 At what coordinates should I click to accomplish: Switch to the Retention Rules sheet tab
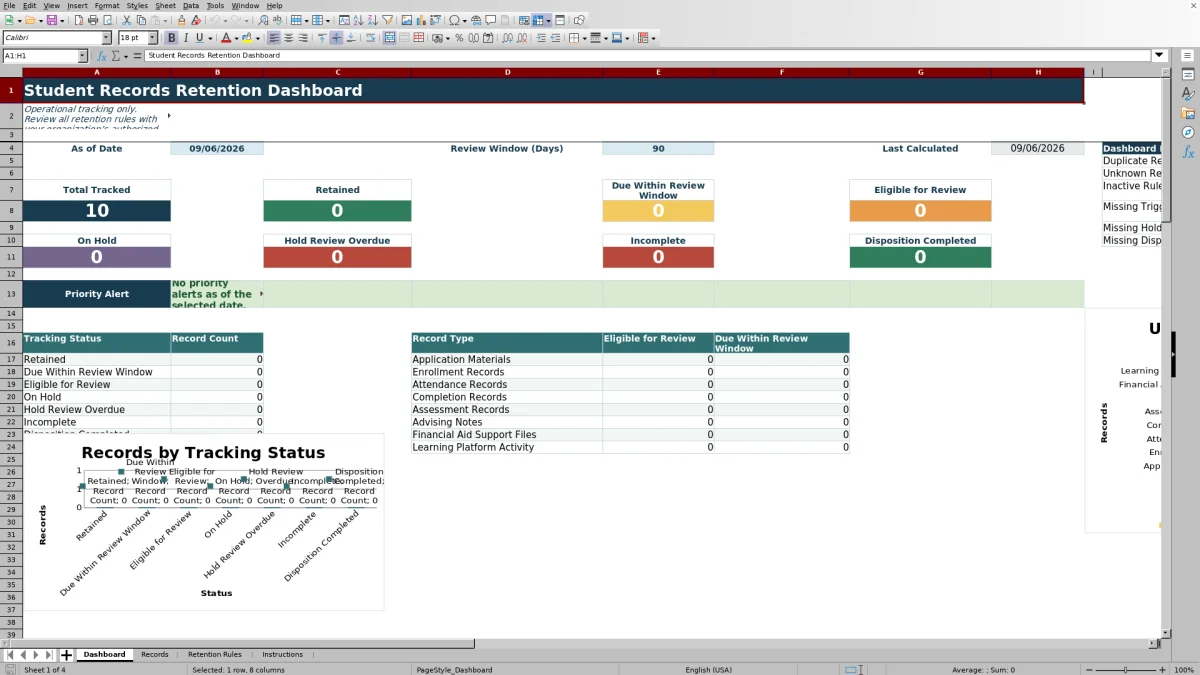(x=215, y=655)
